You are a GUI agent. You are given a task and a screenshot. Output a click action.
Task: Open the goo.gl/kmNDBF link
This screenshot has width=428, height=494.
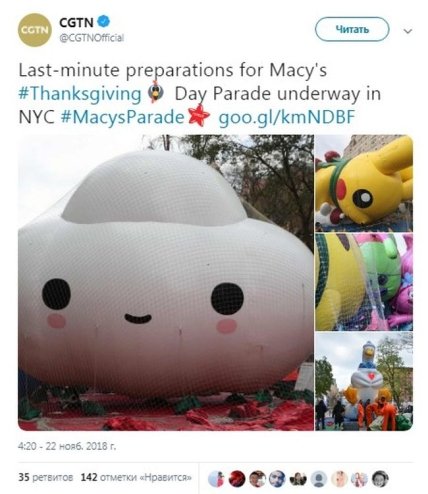pyautogui.click(x=286, y=117)
